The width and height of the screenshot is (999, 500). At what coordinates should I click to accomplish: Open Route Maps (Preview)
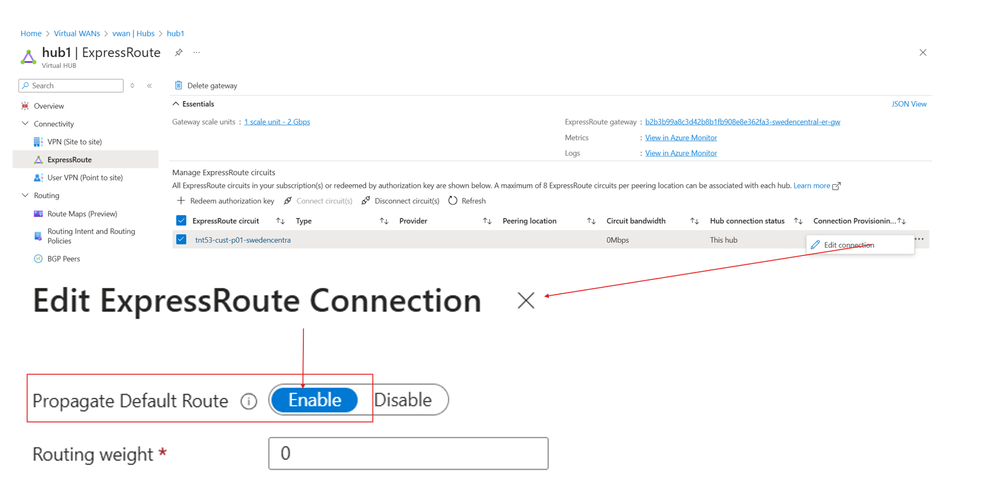[82, 214]
